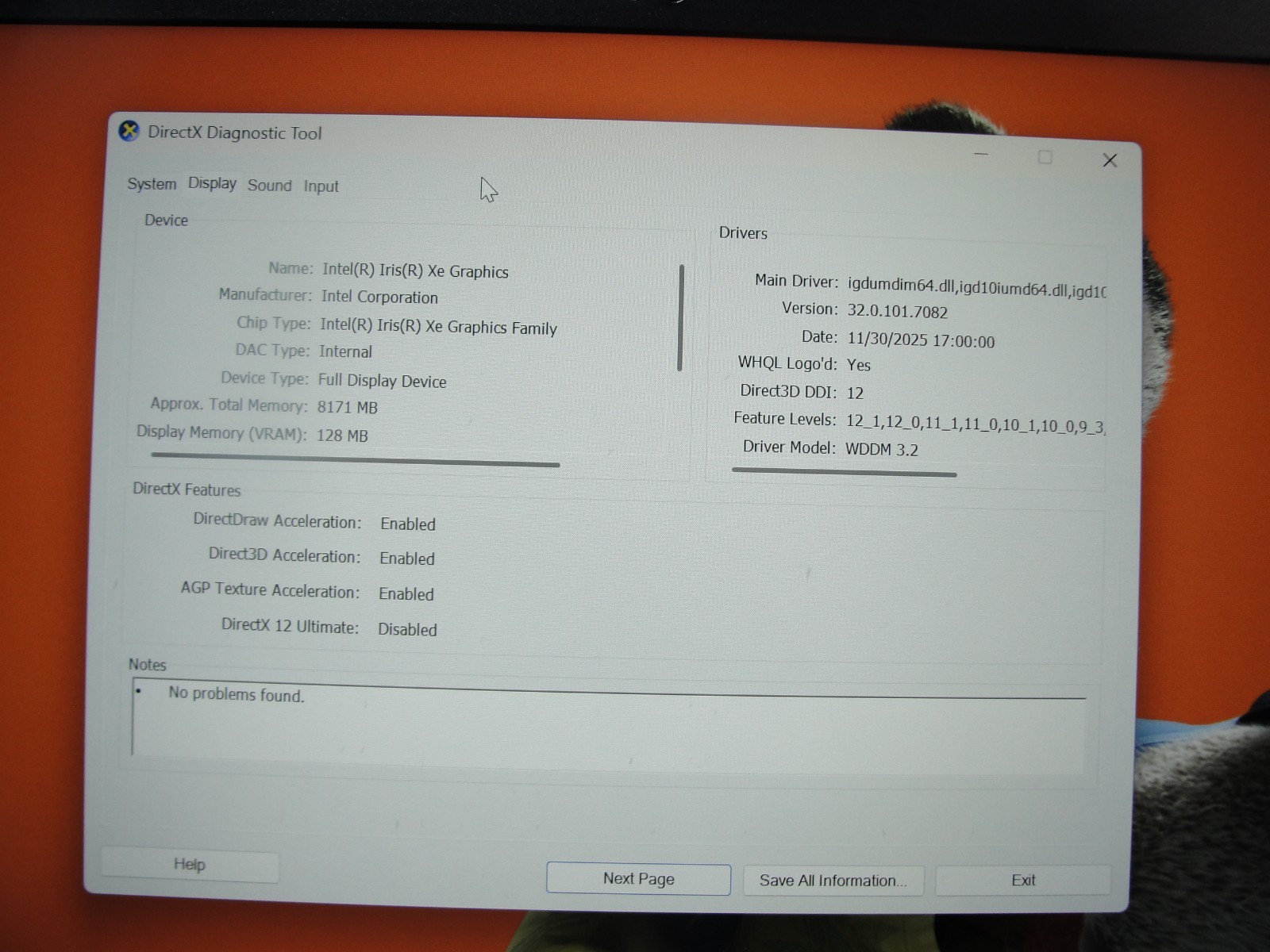Click driver version '32.0.101.7082'

[x=897, y=312]
